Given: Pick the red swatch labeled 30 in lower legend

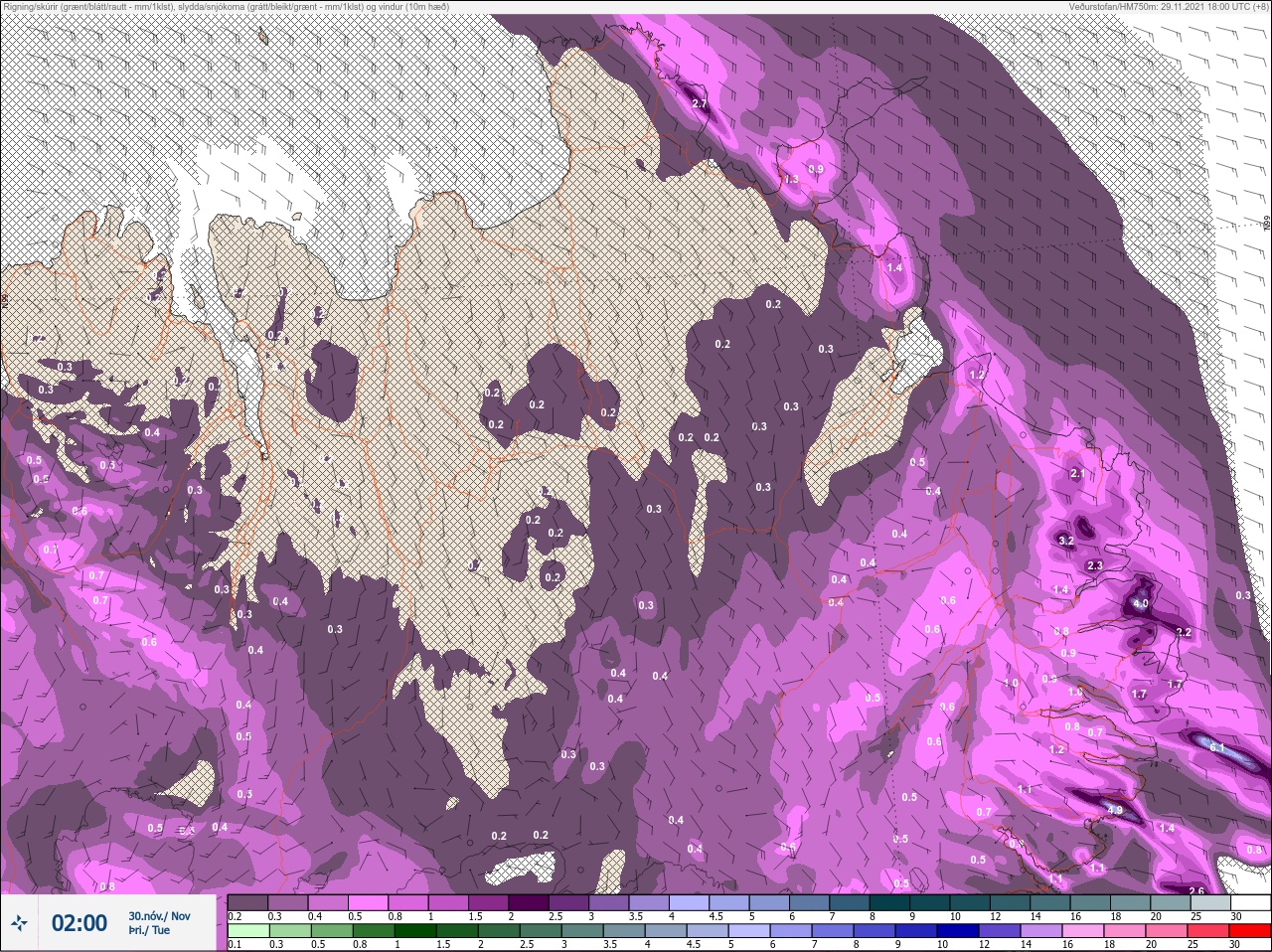Looking at the screenshot, I should [x=1249, y=930].
